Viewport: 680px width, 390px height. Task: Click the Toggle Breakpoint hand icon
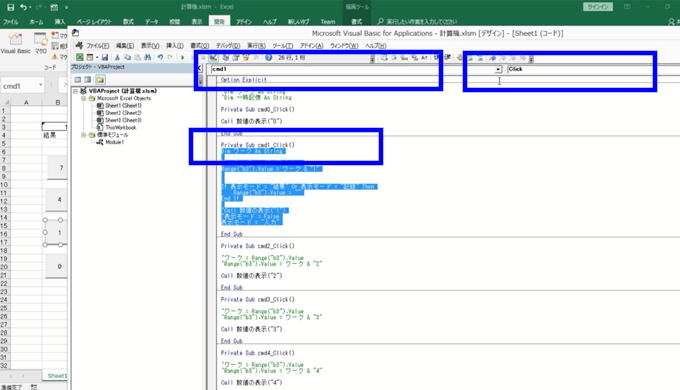pos(460,57)
